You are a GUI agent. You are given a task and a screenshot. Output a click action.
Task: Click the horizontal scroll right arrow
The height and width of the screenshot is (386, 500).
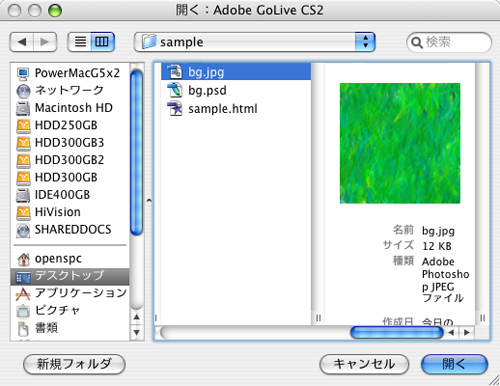pos(467,332)
